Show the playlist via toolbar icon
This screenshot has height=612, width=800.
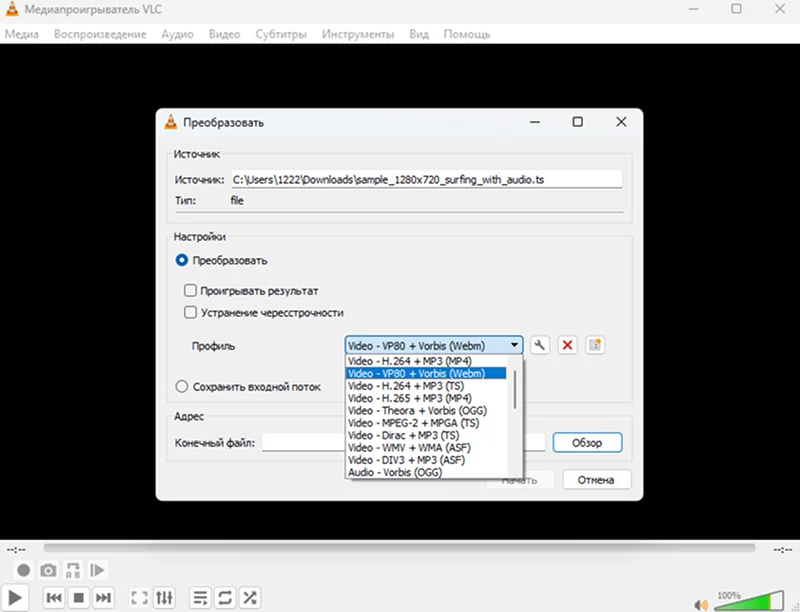pos(200,597)
